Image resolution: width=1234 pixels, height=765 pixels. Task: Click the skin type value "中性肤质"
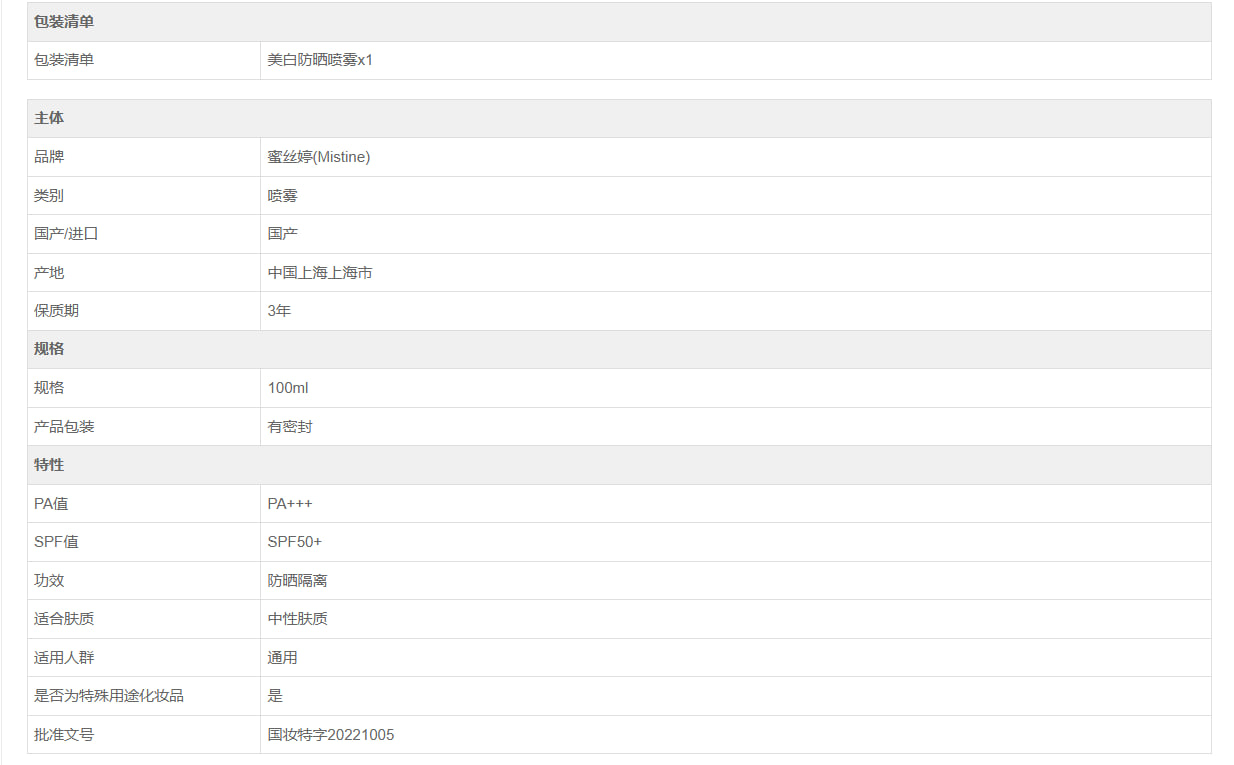click(297, 619)
